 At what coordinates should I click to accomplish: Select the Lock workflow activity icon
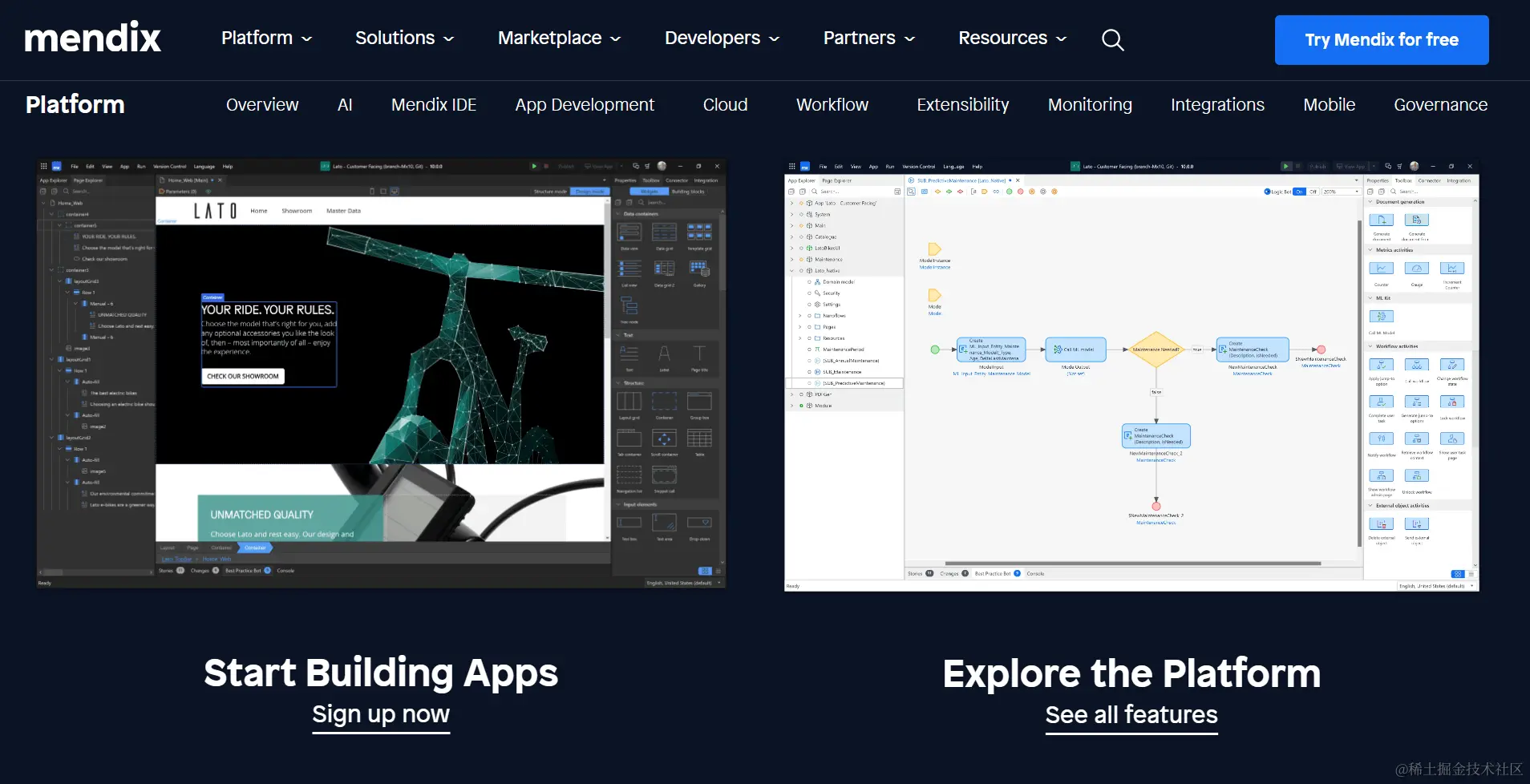[1453, 402]
